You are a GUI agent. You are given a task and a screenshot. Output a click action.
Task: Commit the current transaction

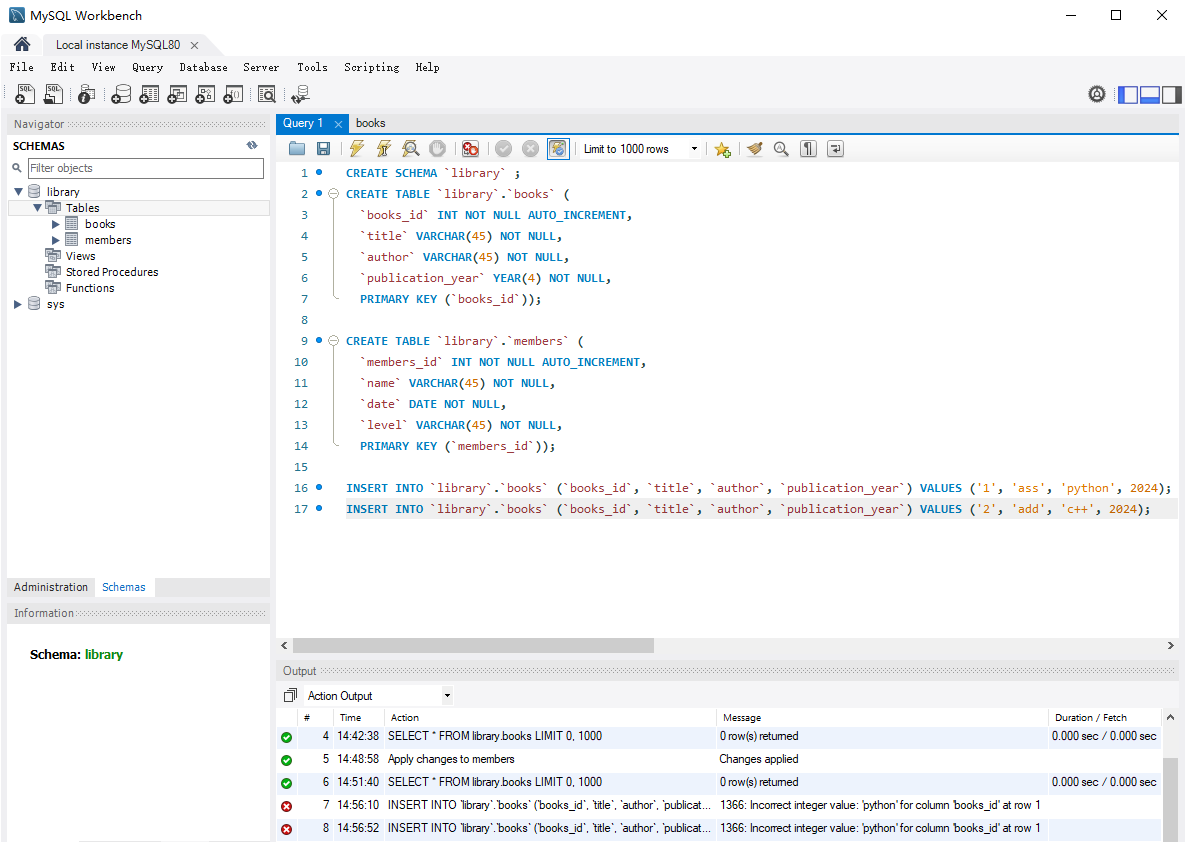point(504,149)
